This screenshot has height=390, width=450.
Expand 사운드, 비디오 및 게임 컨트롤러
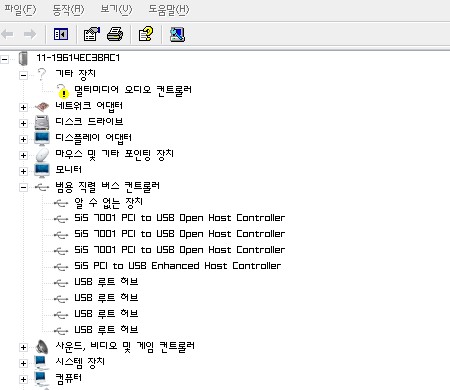tap(23, 347)
